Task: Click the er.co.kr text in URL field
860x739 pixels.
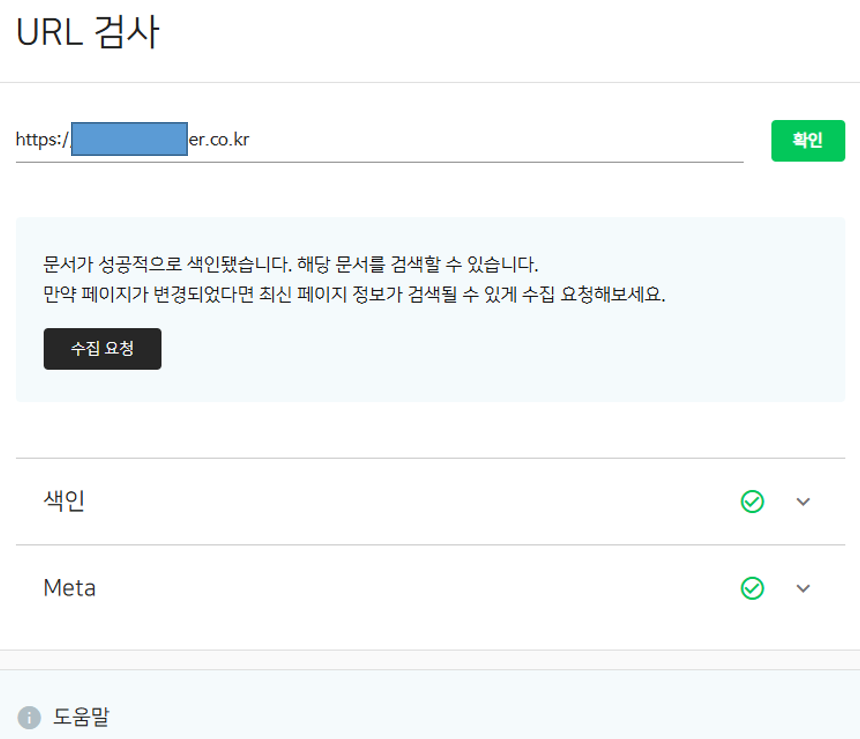Action: point(219,140)
